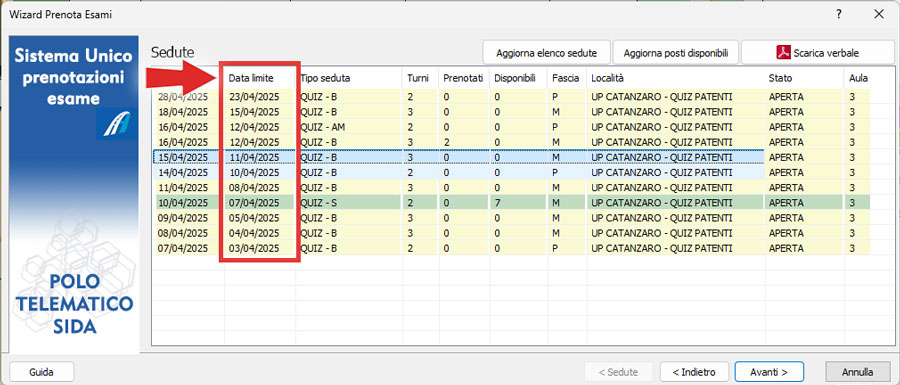This screenshot has height=385, width=900.
Task: Close the Wizard Prenota Esami window
Action: pyautogui.click(x=879, y=15)
